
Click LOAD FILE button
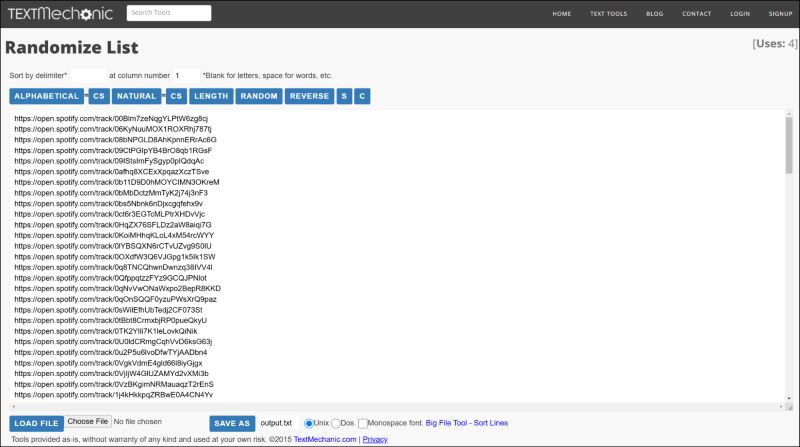click(36, 423)
